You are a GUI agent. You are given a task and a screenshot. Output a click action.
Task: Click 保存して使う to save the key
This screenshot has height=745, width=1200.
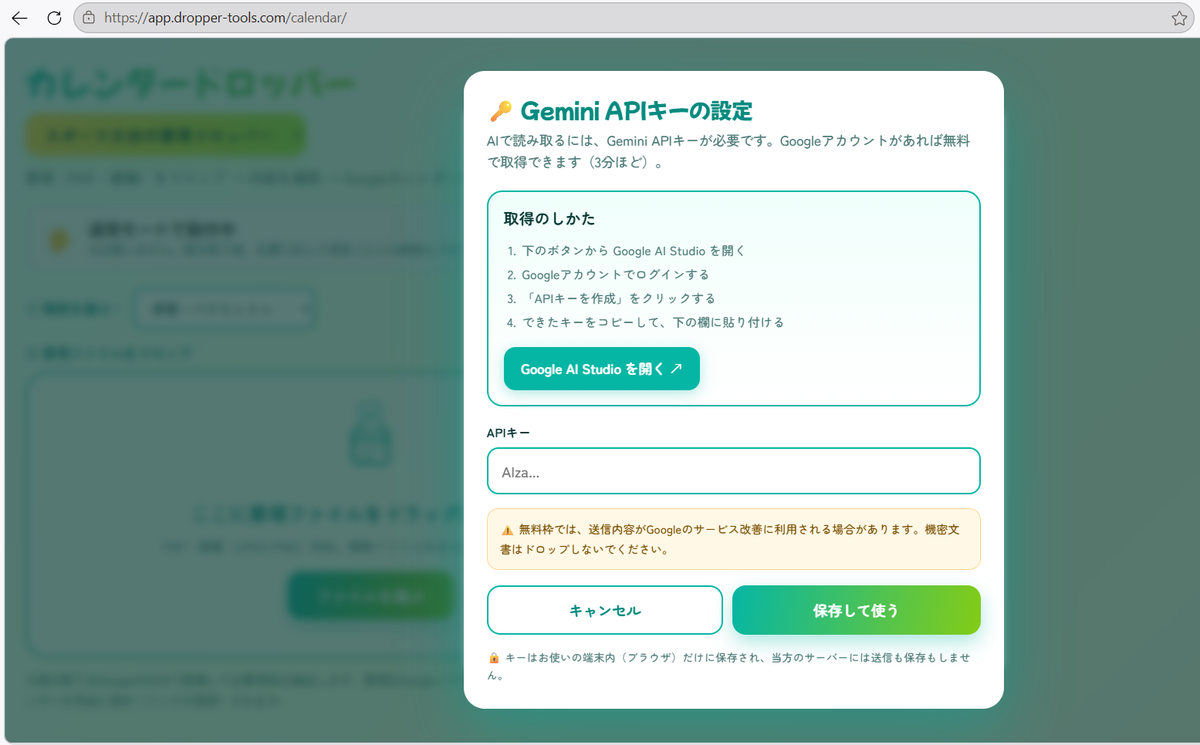856,610
